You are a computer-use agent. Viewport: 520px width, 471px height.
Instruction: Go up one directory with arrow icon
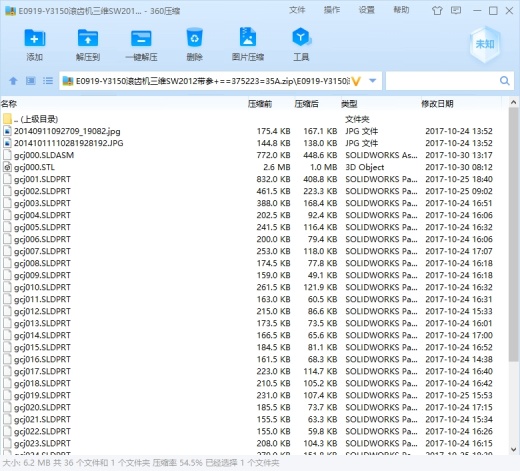[x=13, y=81]
